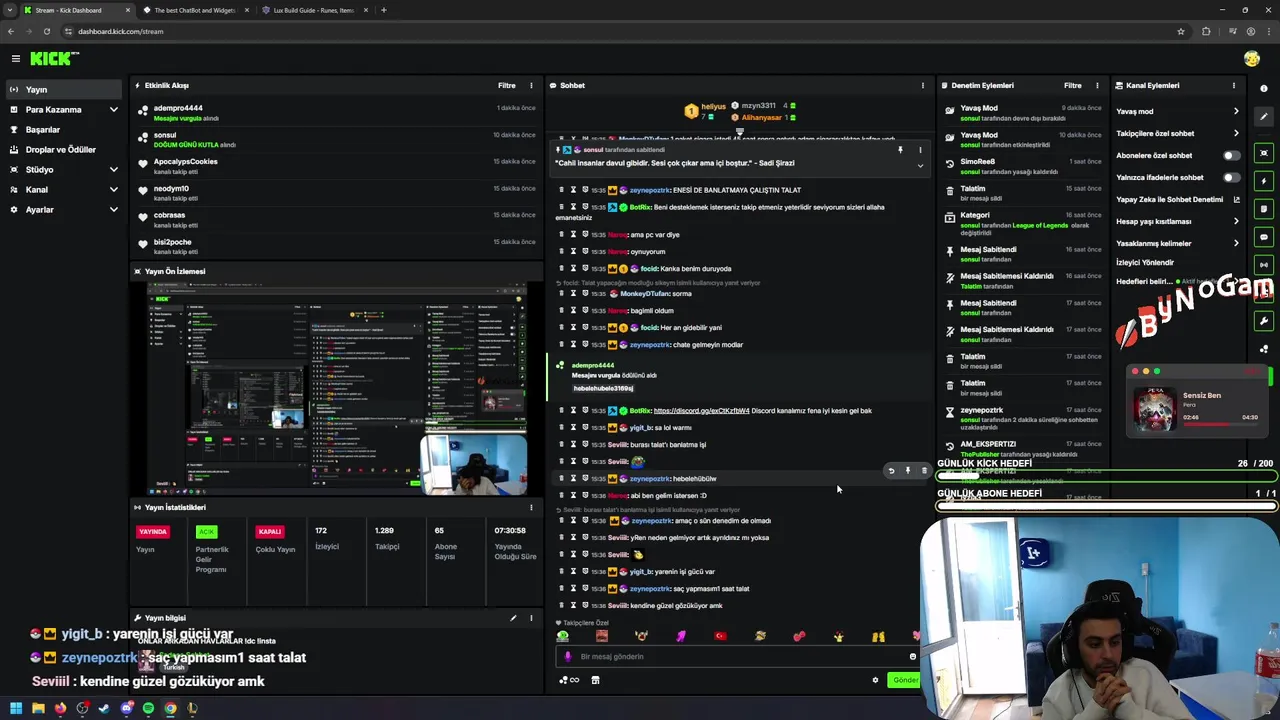
Task: Expand the Stüdyo sidebar section
Action: (x=64, y=169)
